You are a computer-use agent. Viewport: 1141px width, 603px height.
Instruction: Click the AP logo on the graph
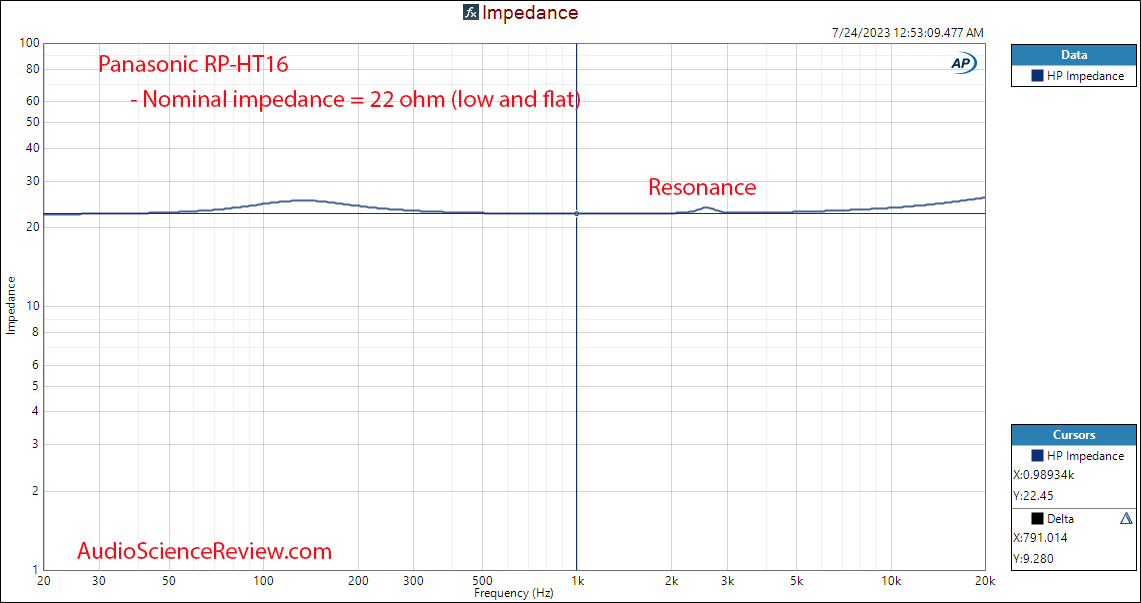964,63
